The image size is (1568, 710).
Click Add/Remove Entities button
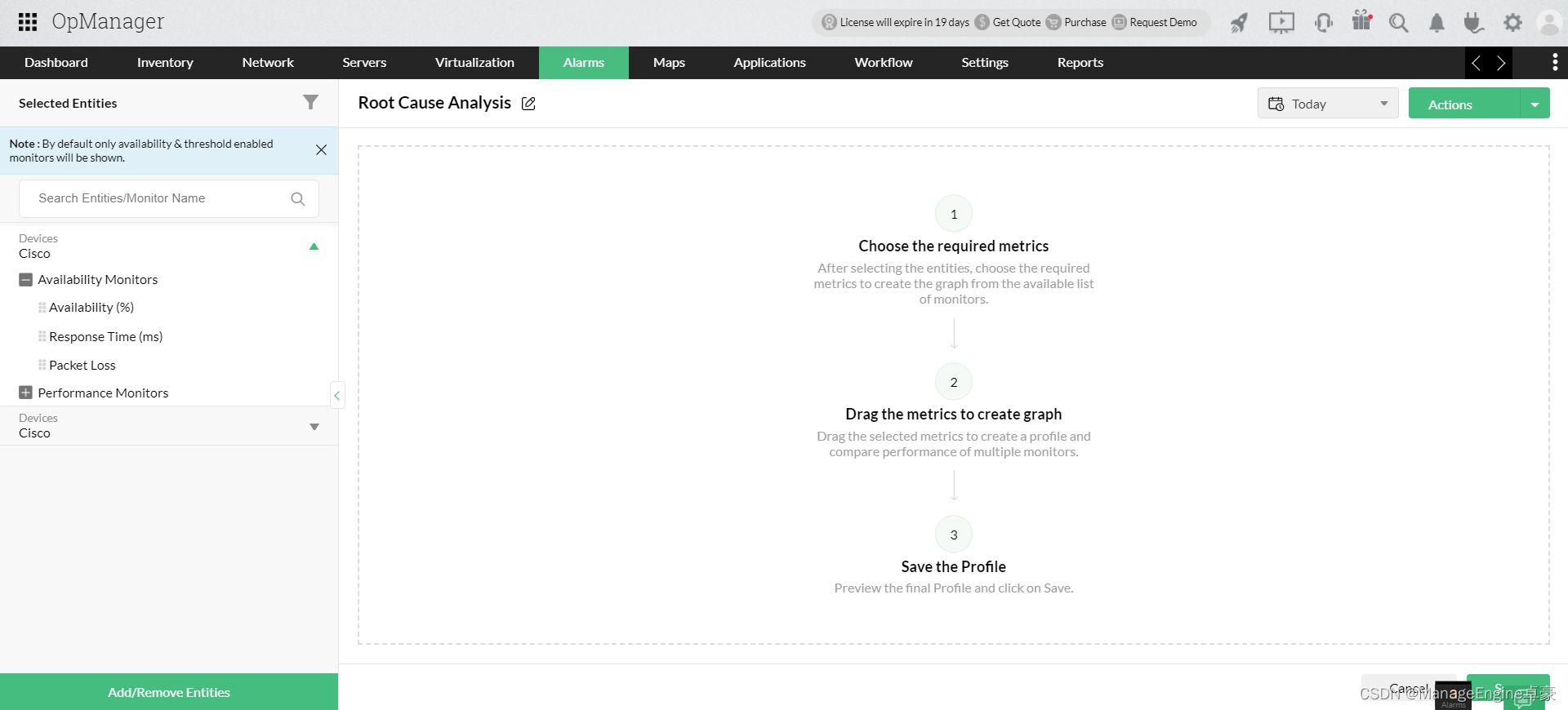click(x=169, y=692)
